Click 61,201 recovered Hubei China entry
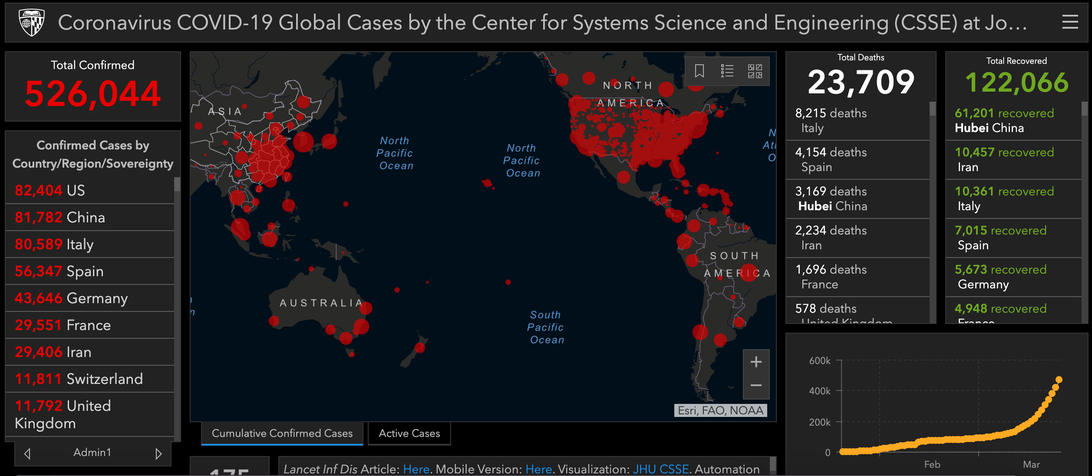Viewport: 1092px width, 476px height. [x=1013, y=121]
